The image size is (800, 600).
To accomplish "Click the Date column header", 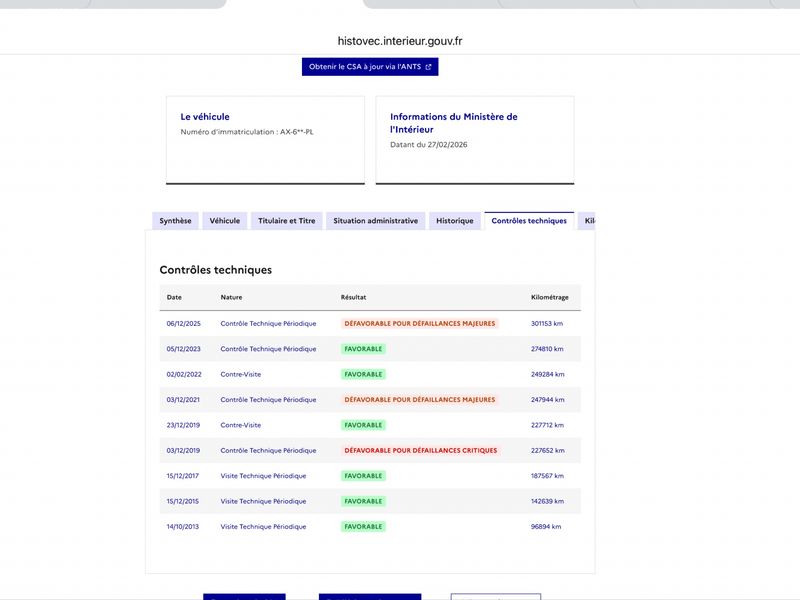I will (174, 297).
